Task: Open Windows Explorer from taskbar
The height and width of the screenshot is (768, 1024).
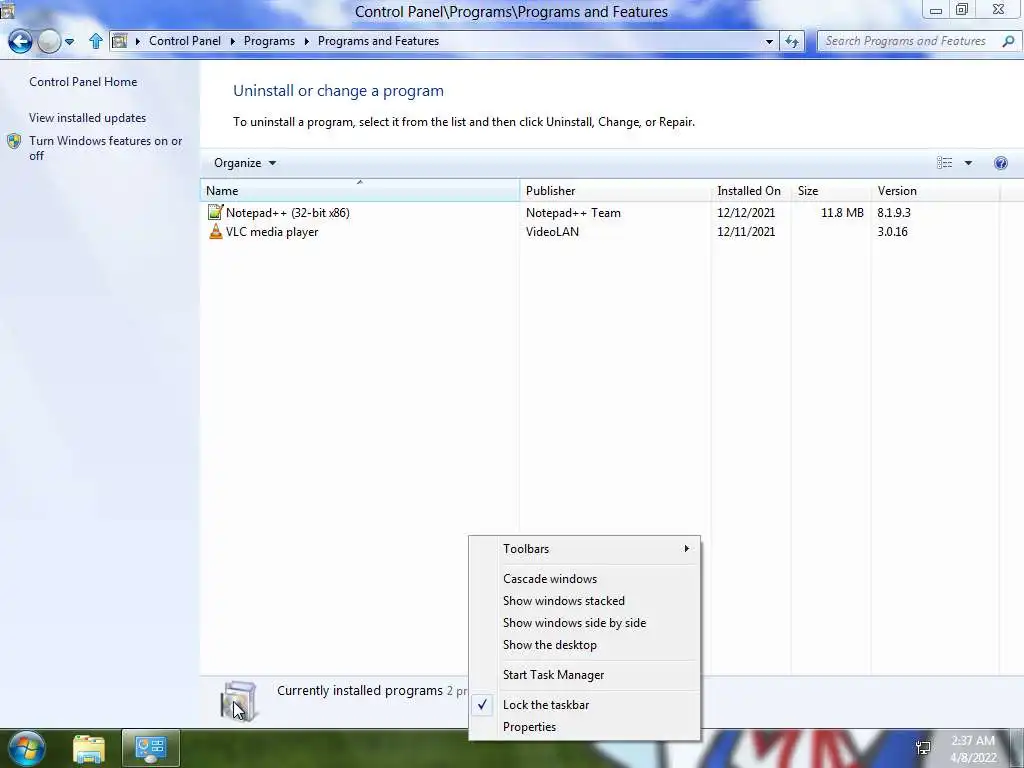Action: 89,750
